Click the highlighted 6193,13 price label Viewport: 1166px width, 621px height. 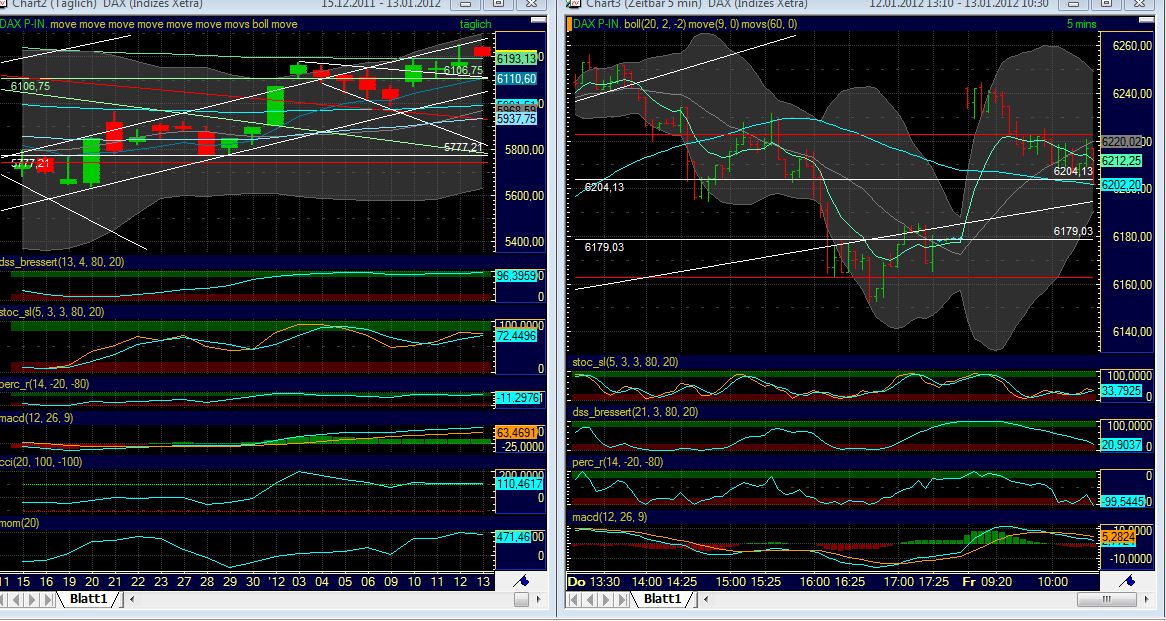pyautogui.click(x=516, y=58)
